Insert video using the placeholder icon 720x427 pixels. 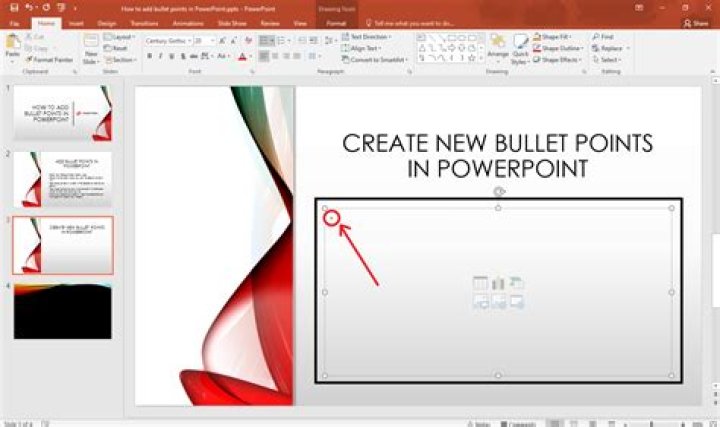tap(517, 302)
